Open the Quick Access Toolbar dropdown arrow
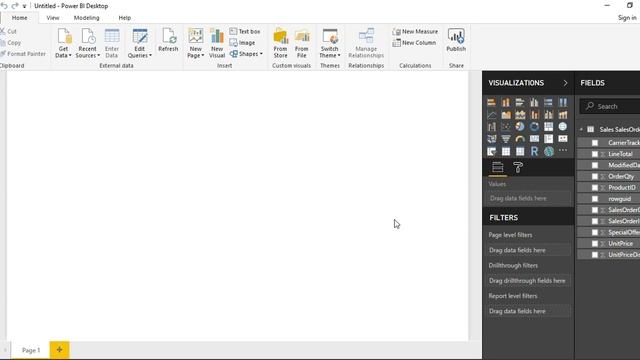The width and height of the screenshot is (640, 360). tap(24, 6)
